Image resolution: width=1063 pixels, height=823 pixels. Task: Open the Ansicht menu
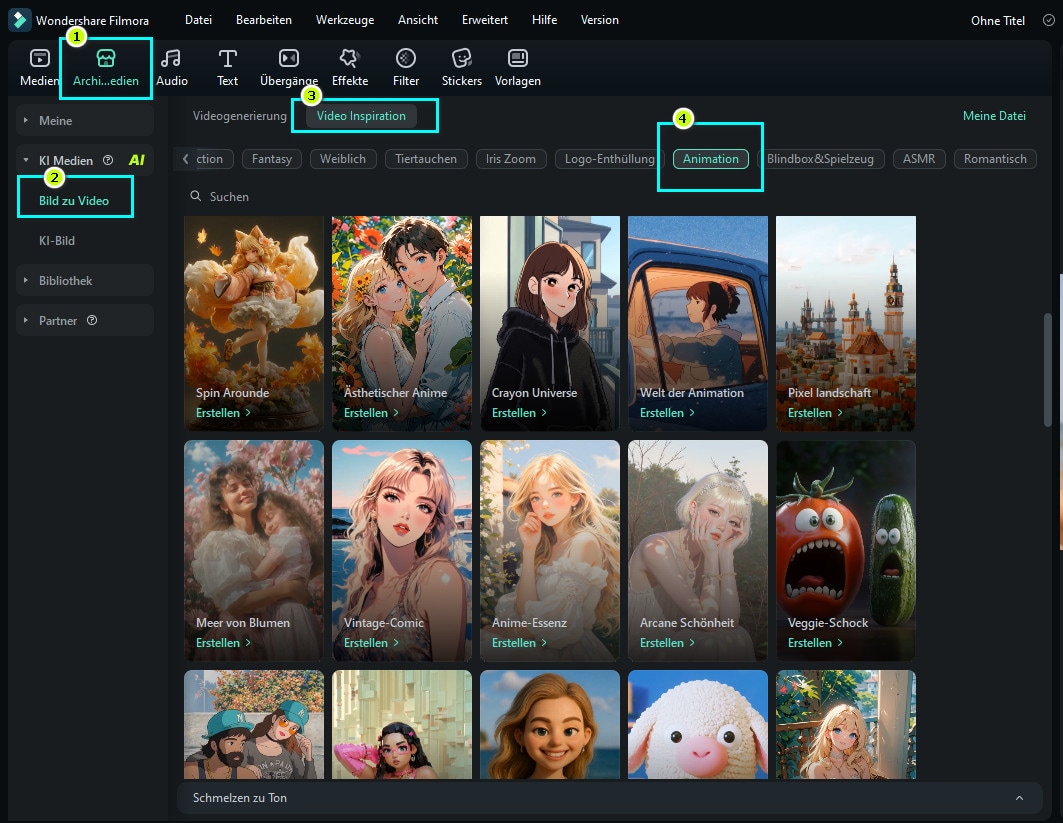point(418,20)
